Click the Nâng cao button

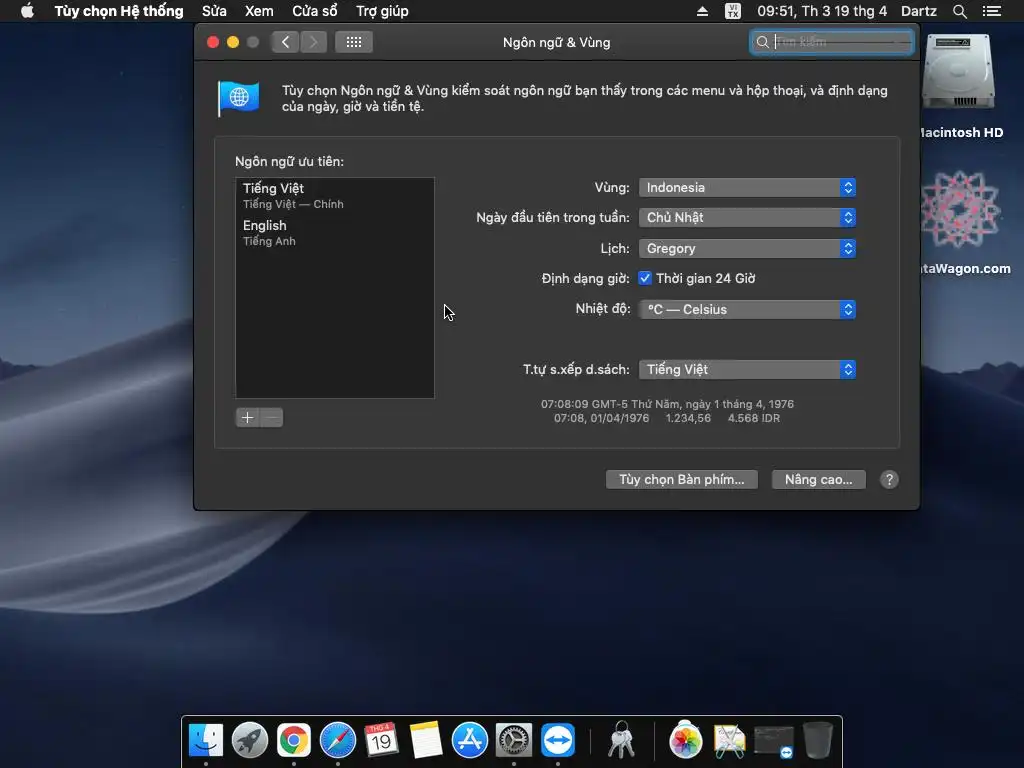(x=818, y=479)
